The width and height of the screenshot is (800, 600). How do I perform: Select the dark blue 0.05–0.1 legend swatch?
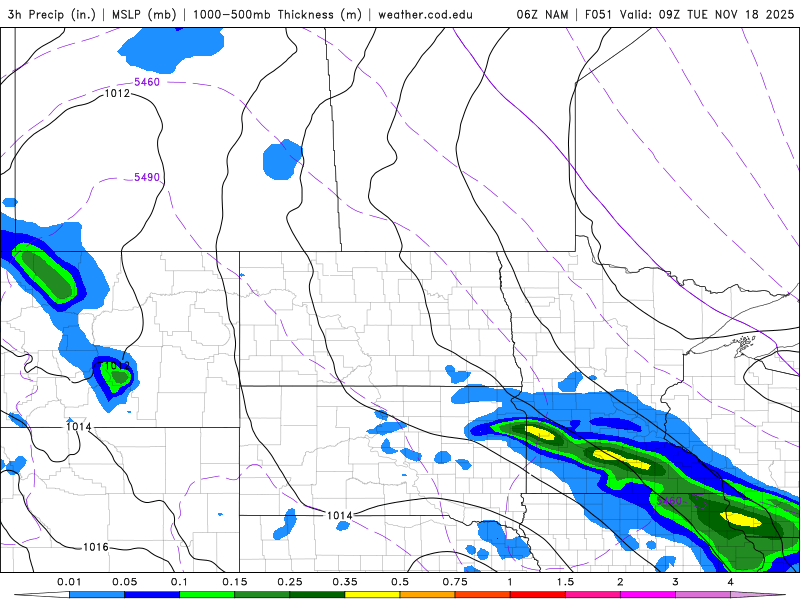[x=152, y=594]
